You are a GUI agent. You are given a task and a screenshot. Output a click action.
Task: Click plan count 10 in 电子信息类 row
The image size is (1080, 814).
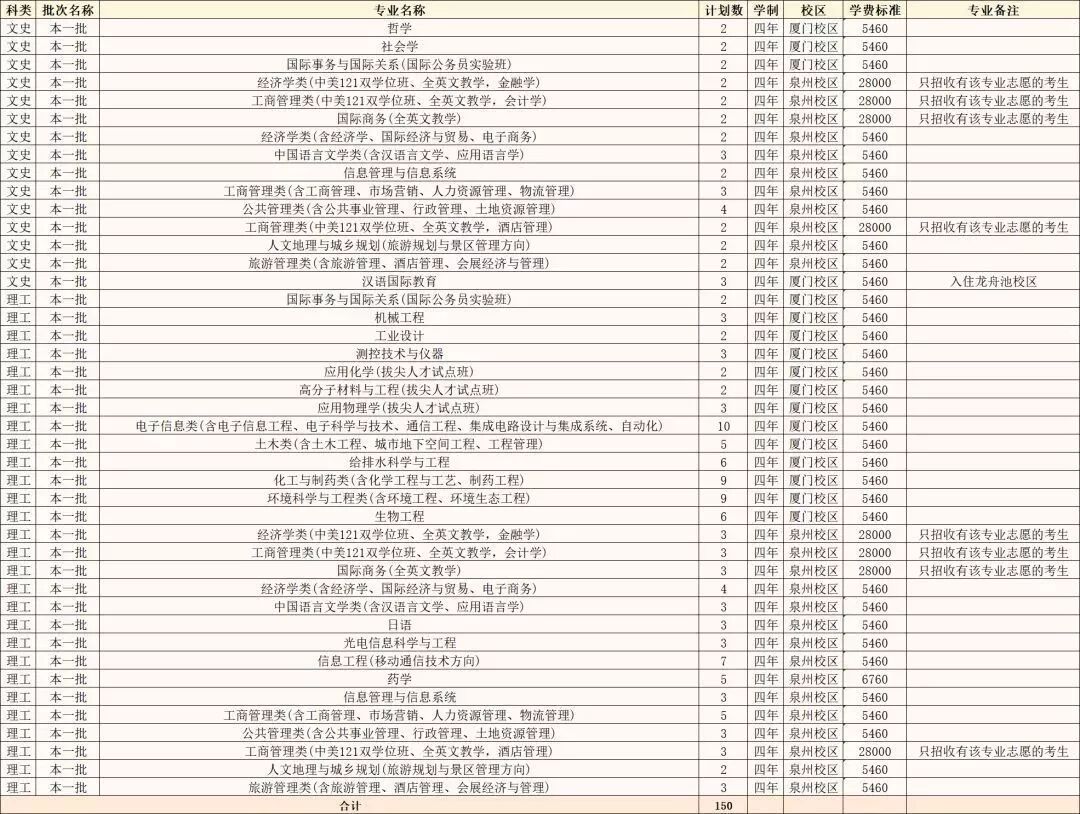pos(723,426)
